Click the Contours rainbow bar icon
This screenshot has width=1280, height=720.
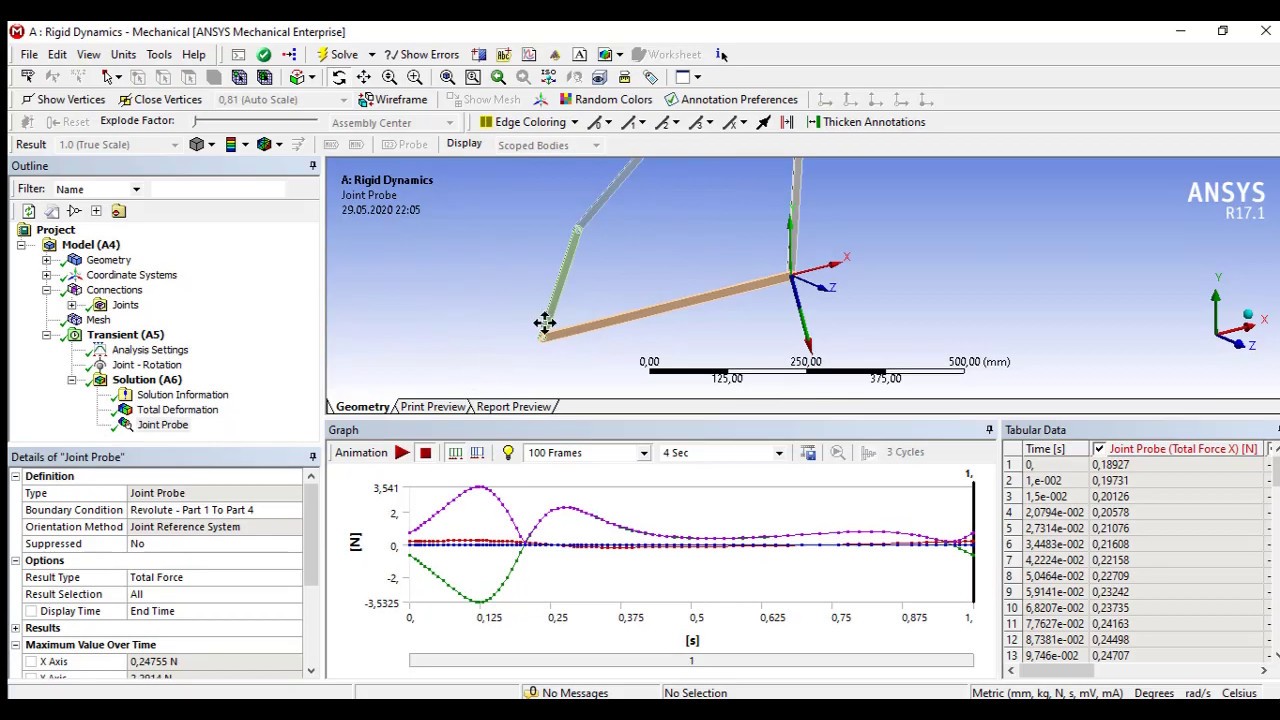click(x=231, y=144)
